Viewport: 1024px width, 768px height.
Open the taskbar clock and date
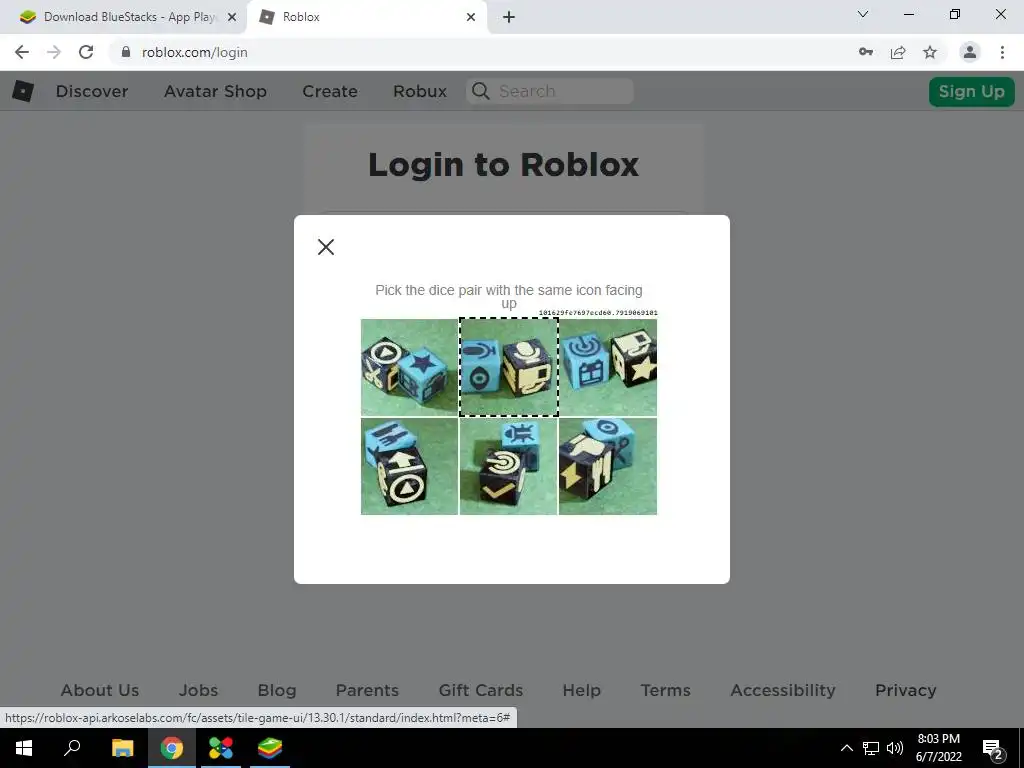[938, 748]
